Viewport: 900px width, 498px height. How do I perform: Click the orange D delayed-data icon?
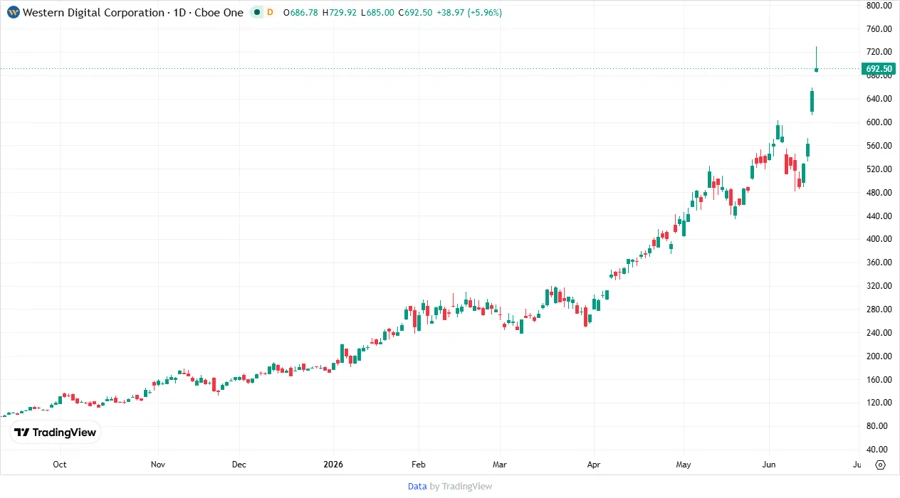tap(270, 12)
